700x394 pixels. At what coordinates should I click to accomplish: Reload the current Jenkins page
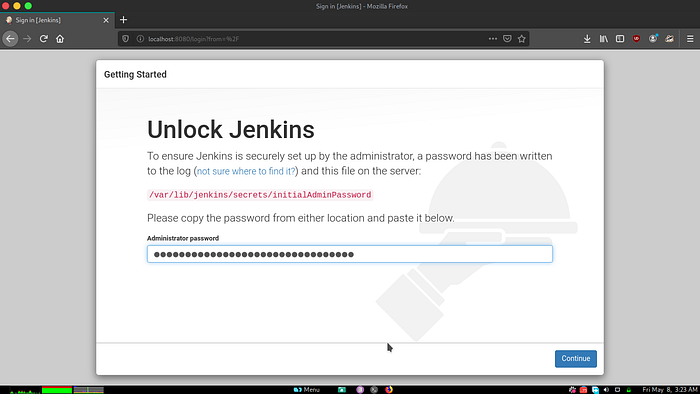point(43,39)
